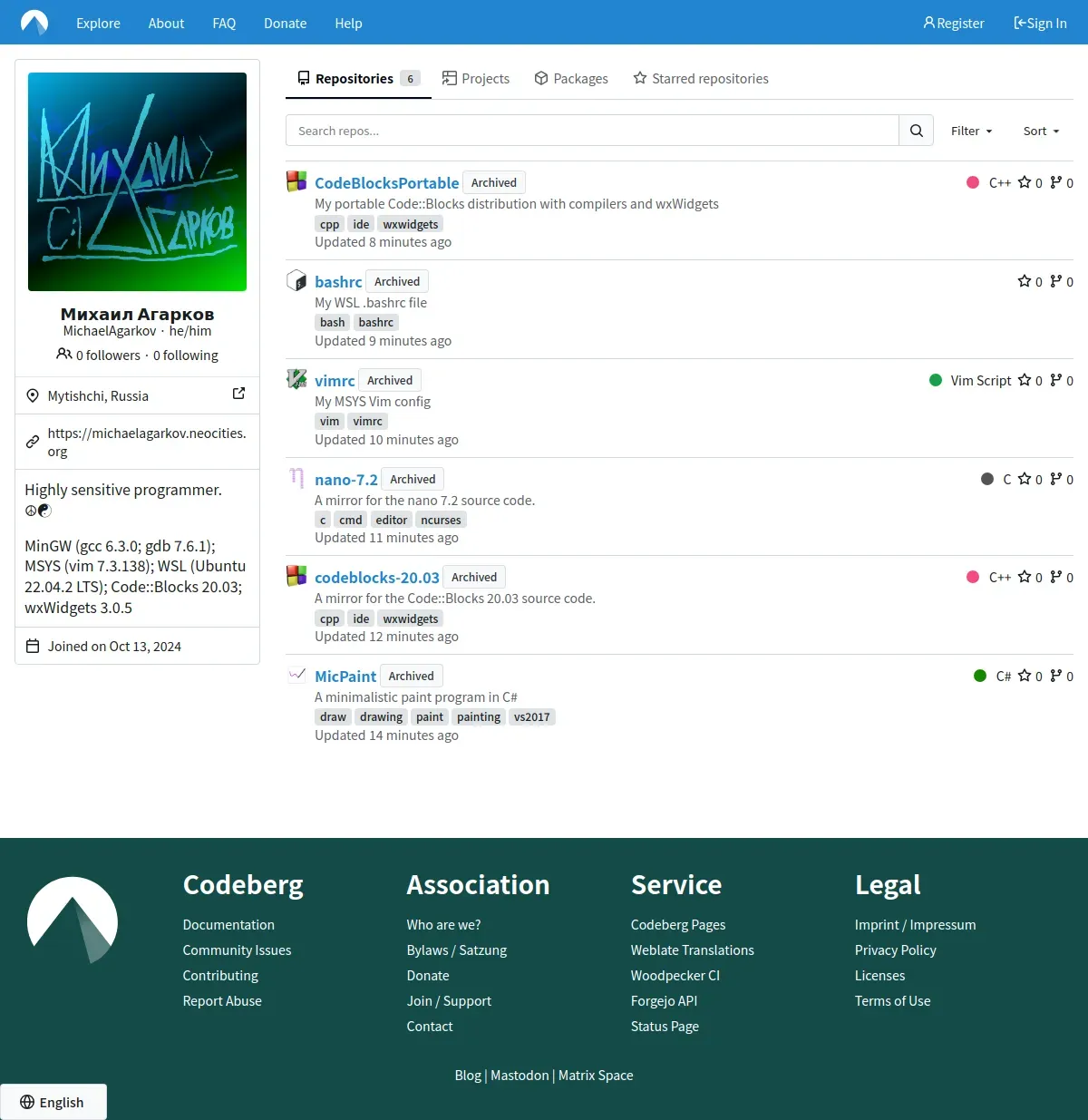This screenshot has width=1088, height=1120.
Task: Open the external link icon beside Mytishchi, Russia
Action: tap(238, 394)
